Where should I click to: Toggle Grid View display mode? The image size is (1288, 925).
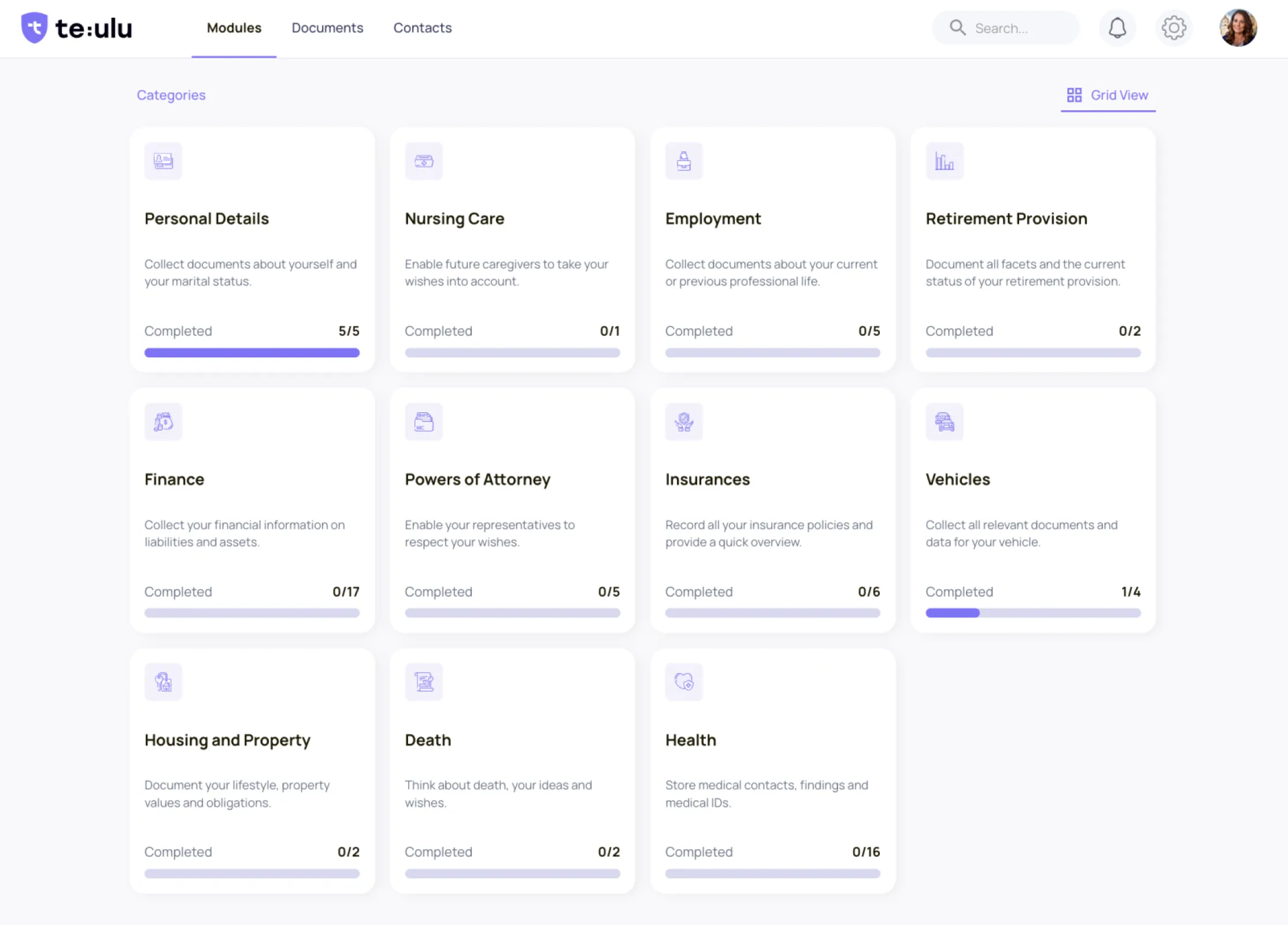click(1108, 95)
